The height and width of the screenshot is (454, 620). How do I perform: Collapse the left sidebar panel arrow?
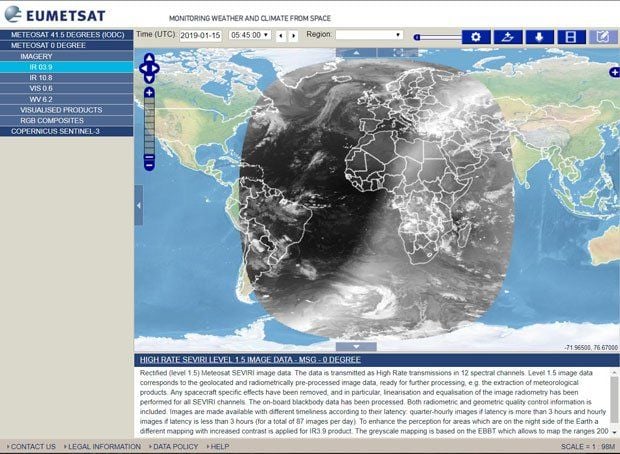pyautogui.click(x=139, y=205)
